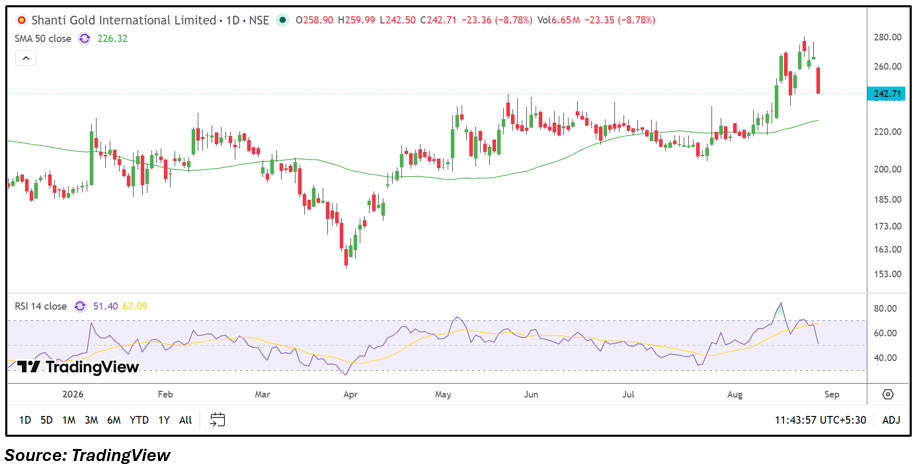Click the SMA 50 refresh icon
Screen dimensions: 917x466
tap(84, 39)
